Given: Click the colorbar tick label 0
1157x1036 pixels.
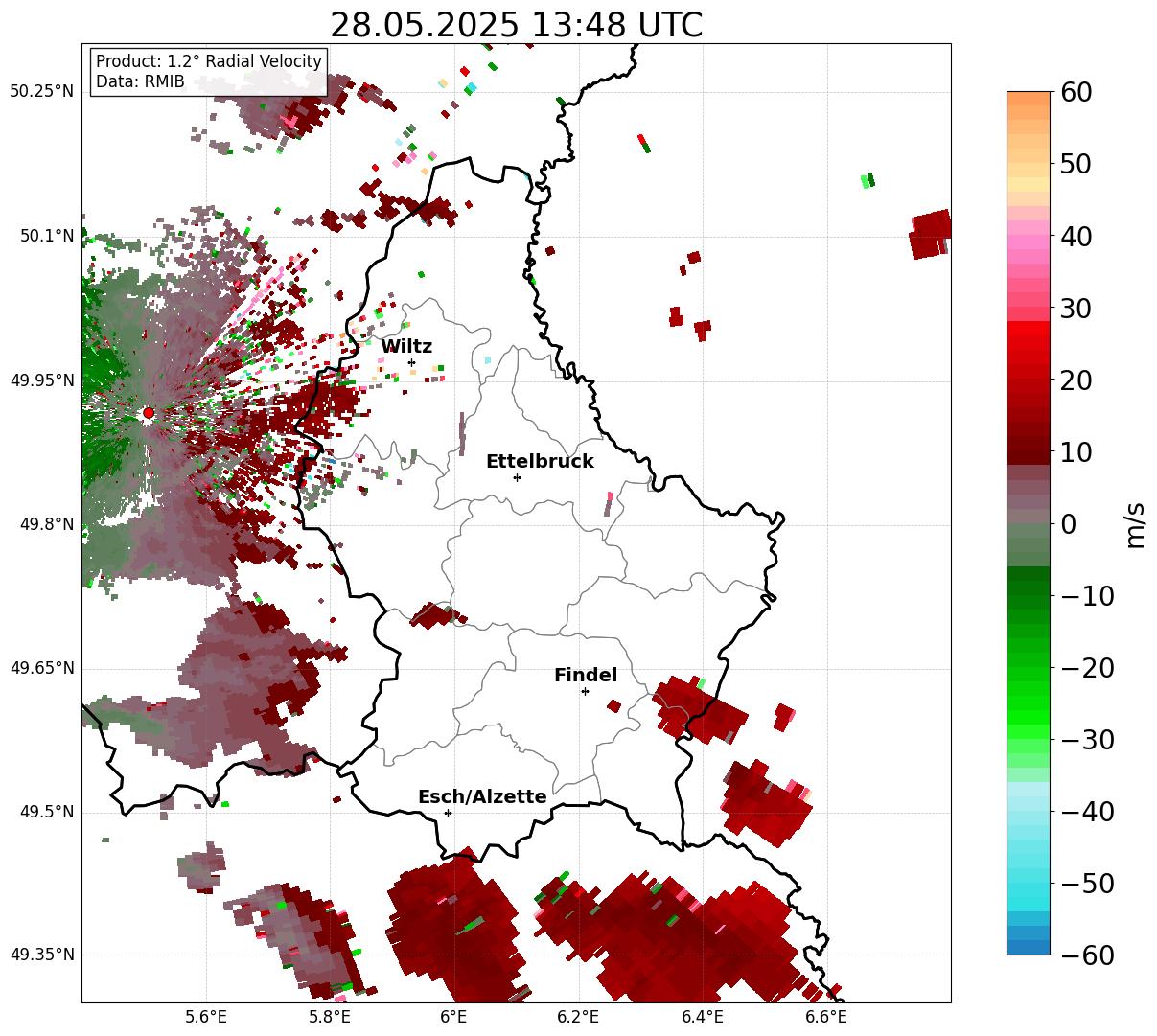Looking at the screenshot, I should [1068, 523].
